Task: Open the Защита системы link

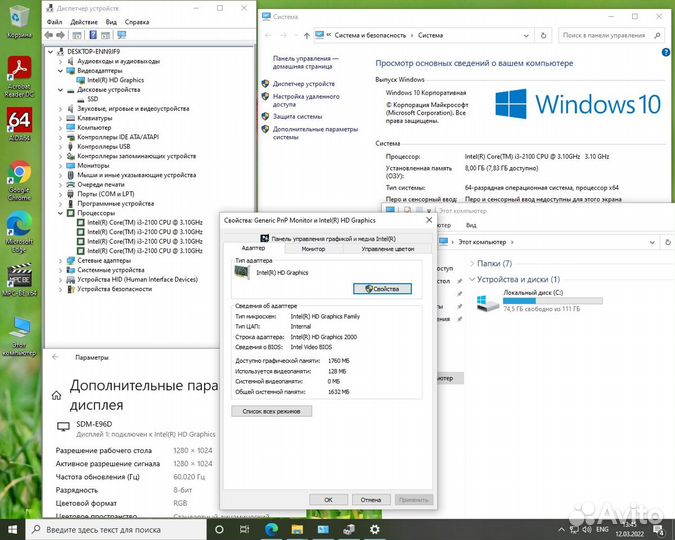Action: coord(297,117)
